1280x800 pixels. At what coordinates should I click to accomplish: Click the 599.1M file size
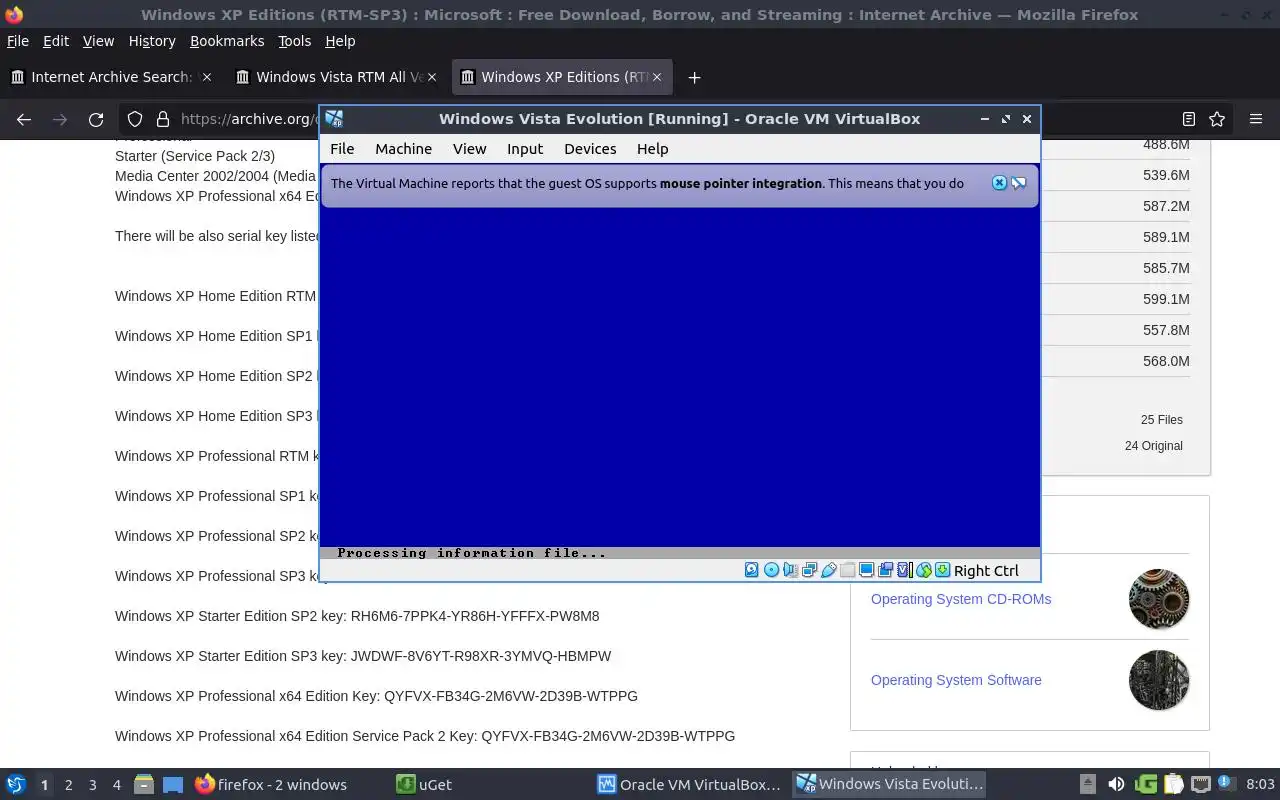[x=1166, y=299]
